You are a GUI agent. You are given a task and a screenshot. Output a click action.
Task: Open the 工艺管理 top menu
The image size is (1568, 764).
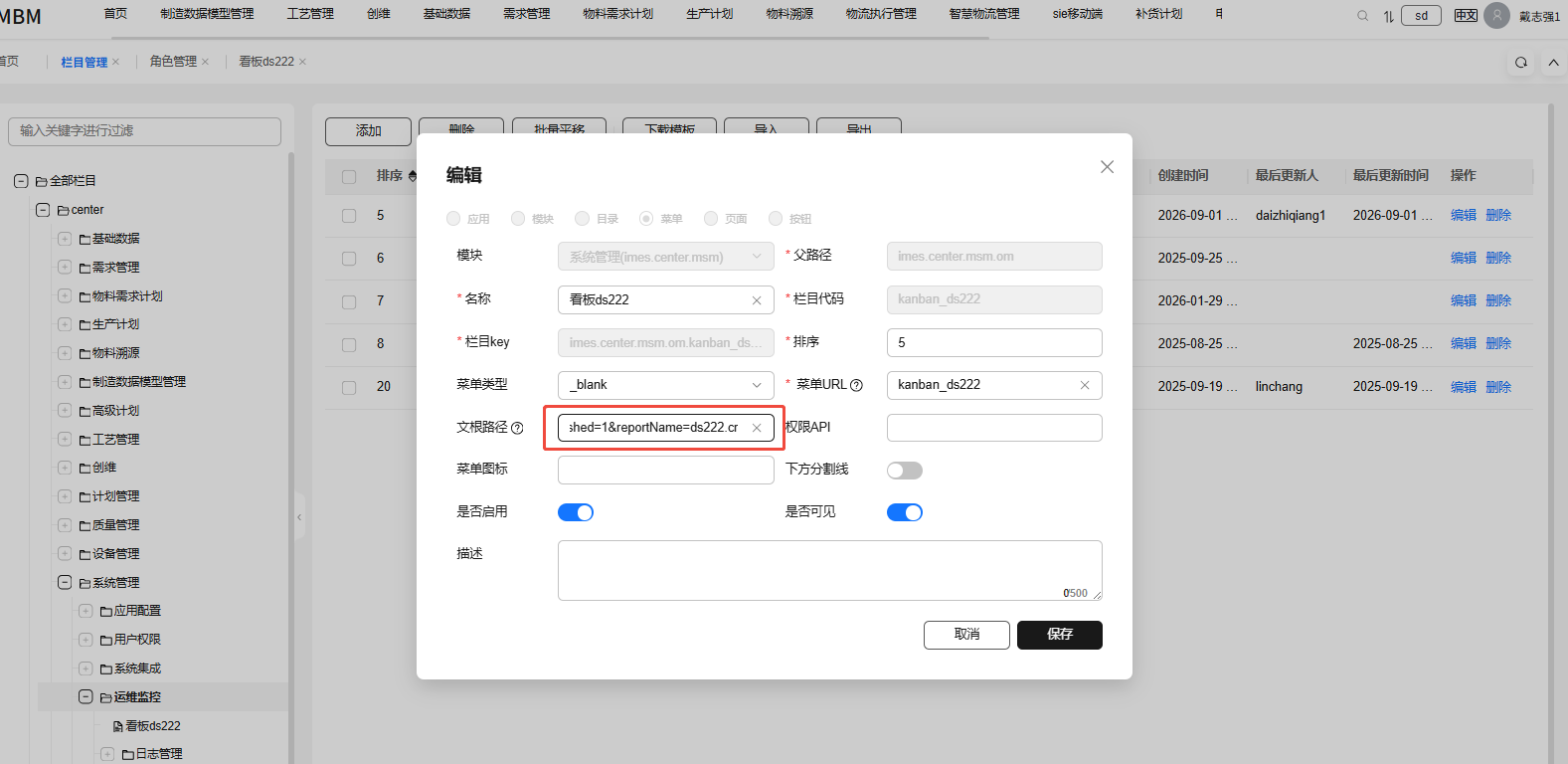[x=310, y=14]
